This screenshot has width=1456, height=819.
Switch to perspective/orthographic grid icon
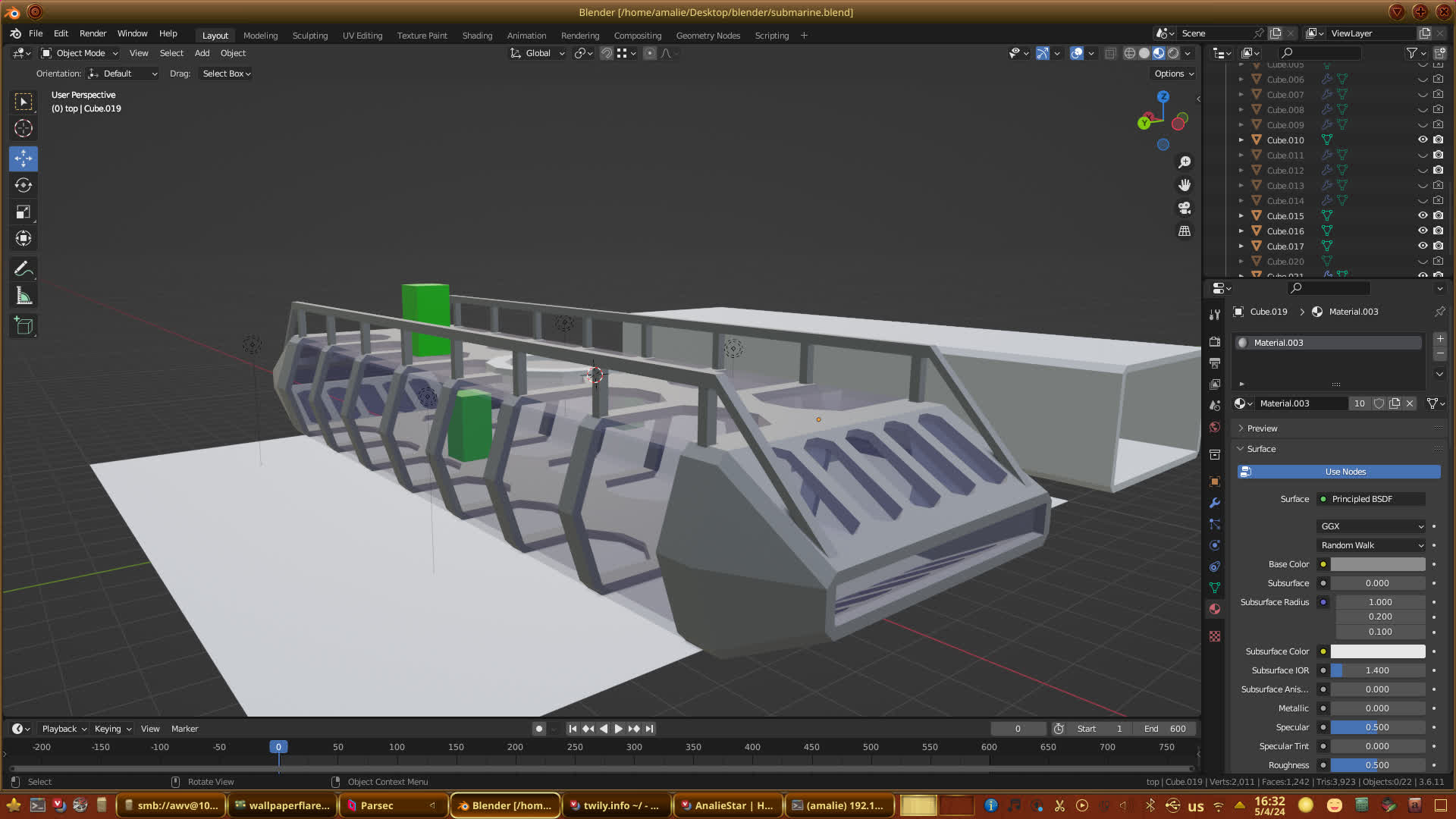pyautogui.click(x=1185, y=231)
